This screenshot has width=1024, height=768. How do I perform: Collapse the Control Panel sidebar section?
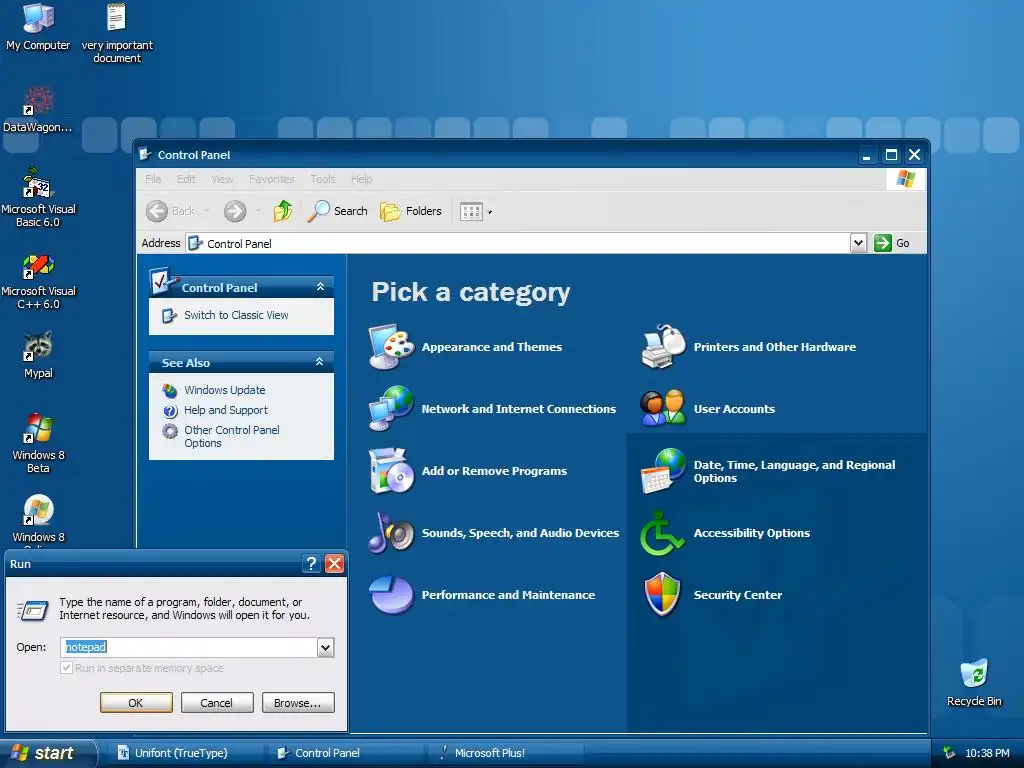320,287
